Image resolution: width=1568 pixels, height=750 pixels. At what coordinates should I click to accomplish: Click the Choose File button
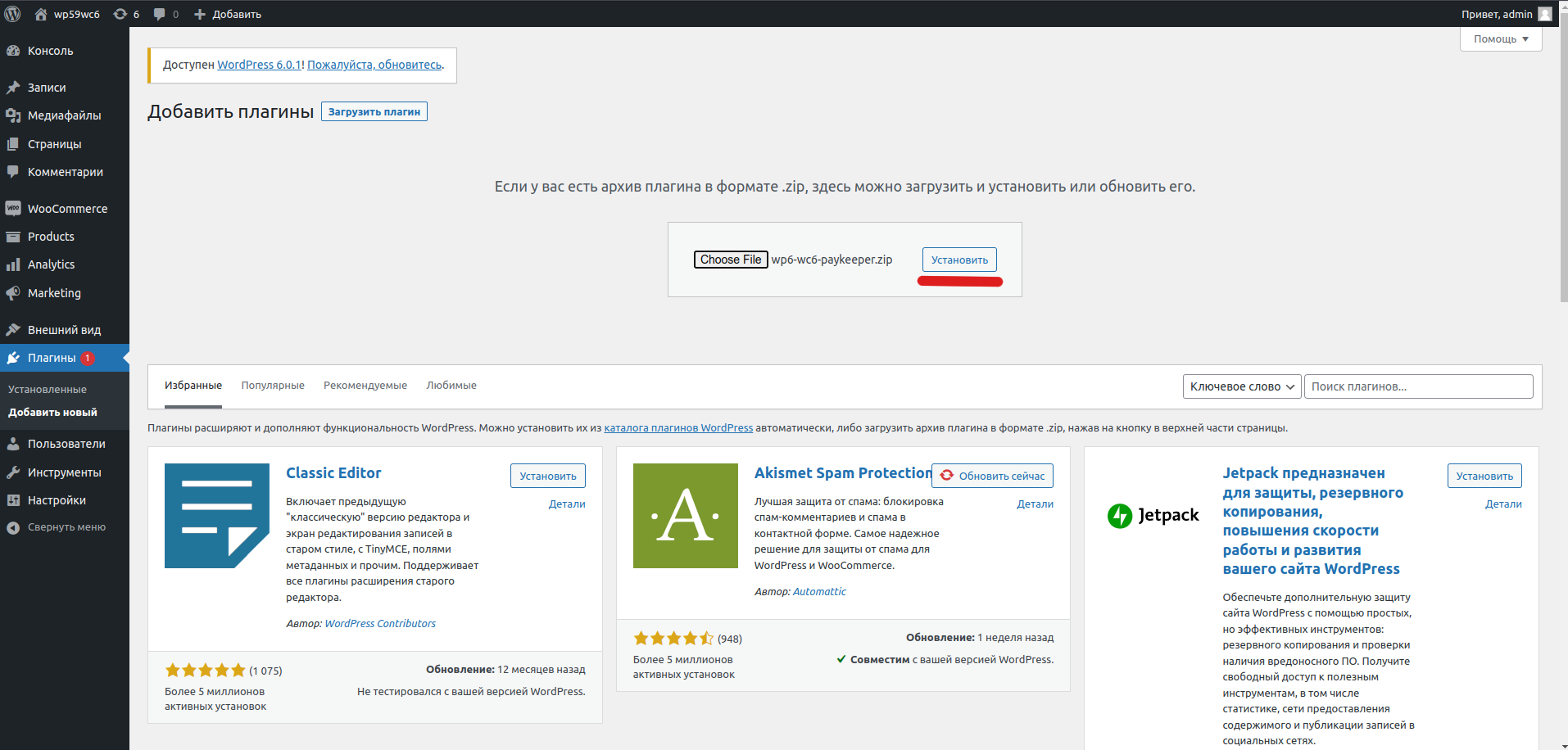[x=731, y=260]
